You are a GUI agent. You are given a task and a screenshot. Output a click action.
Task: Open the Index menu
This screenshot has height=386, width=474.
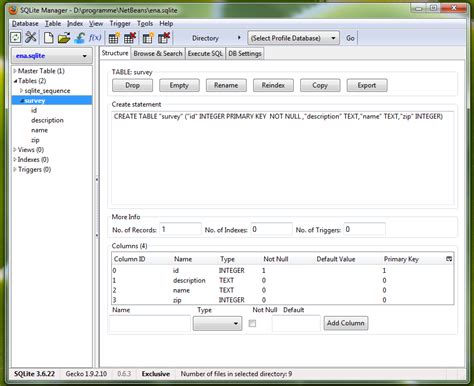click(75, 24)
